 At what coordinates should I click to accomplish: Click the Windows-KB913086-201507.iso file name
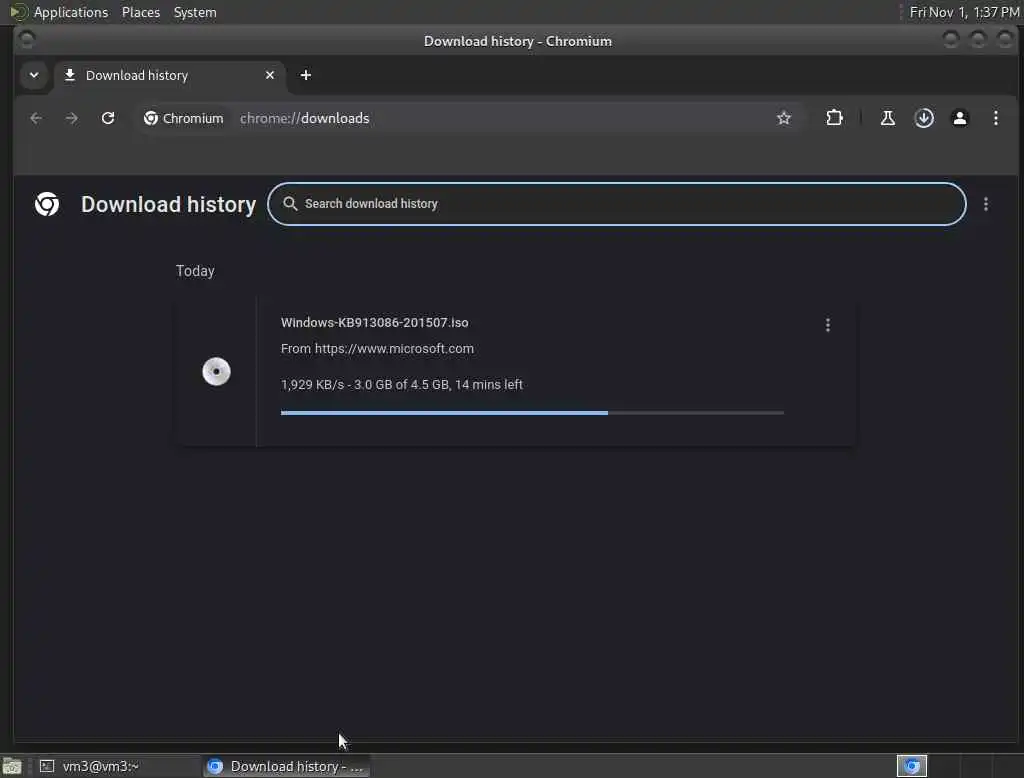374,323
